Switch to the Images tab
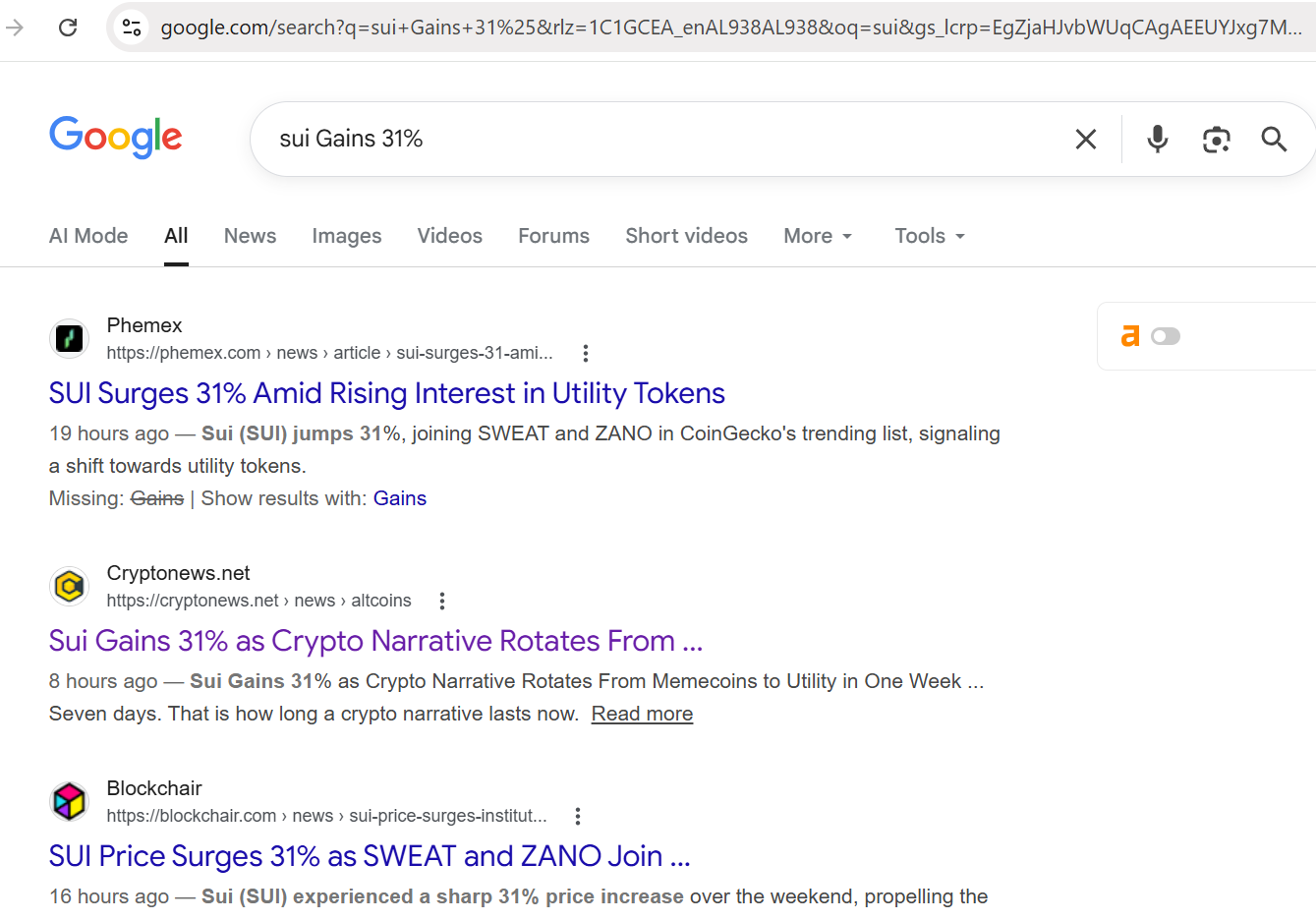1316x921 pixels. pyautogui.click(x=347, y=236)
